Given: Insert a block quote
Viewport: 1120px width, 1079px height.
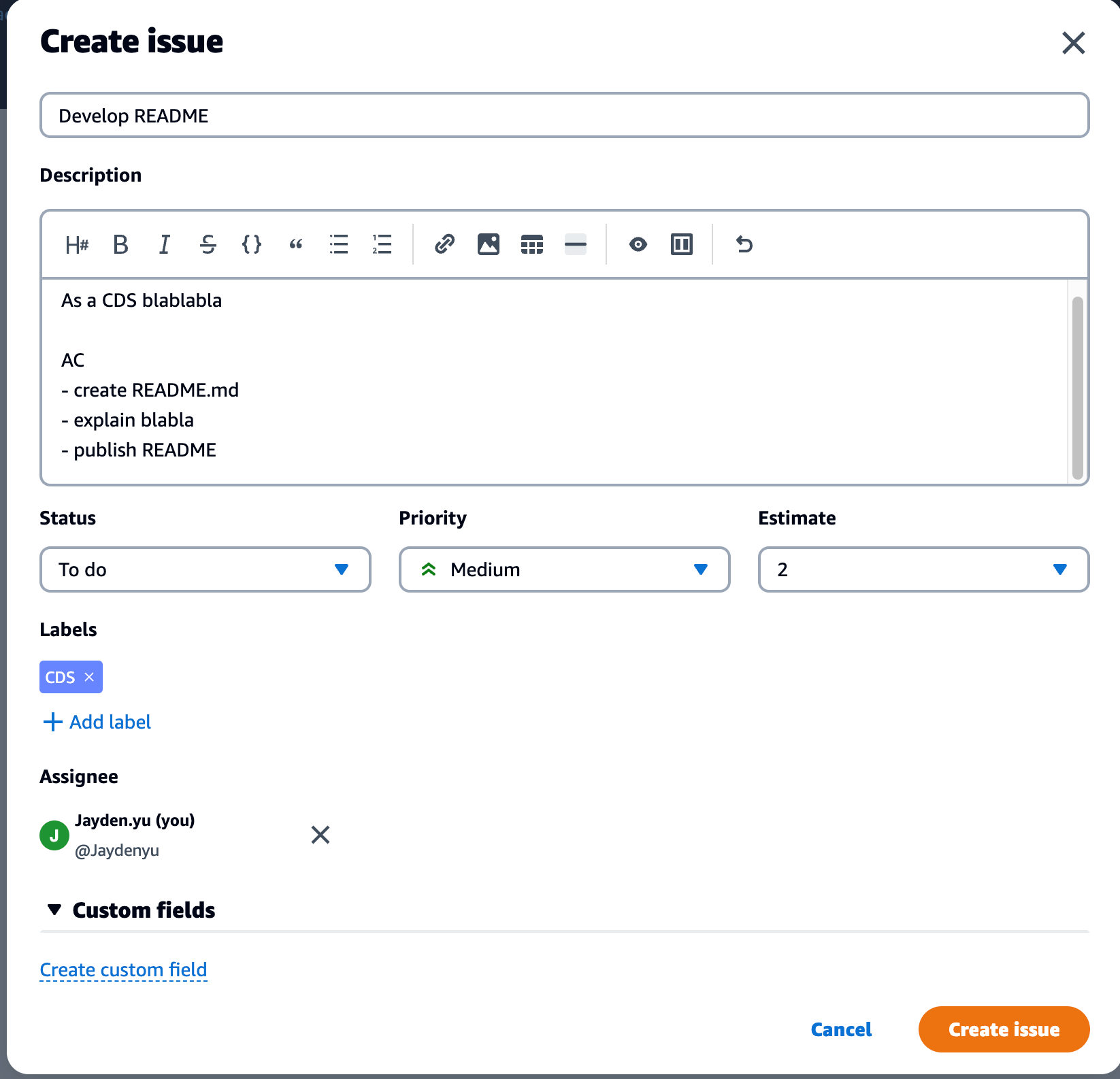Looking at the screenshot, I should [x=295, y=244].
